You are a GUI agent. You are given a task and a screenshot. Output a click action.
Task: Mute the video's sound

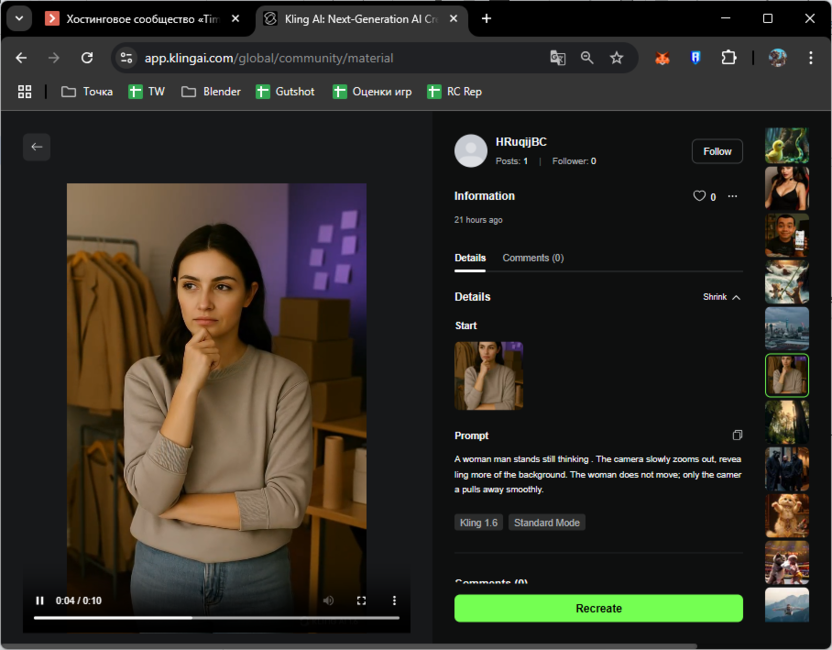[x=328, y=600]
